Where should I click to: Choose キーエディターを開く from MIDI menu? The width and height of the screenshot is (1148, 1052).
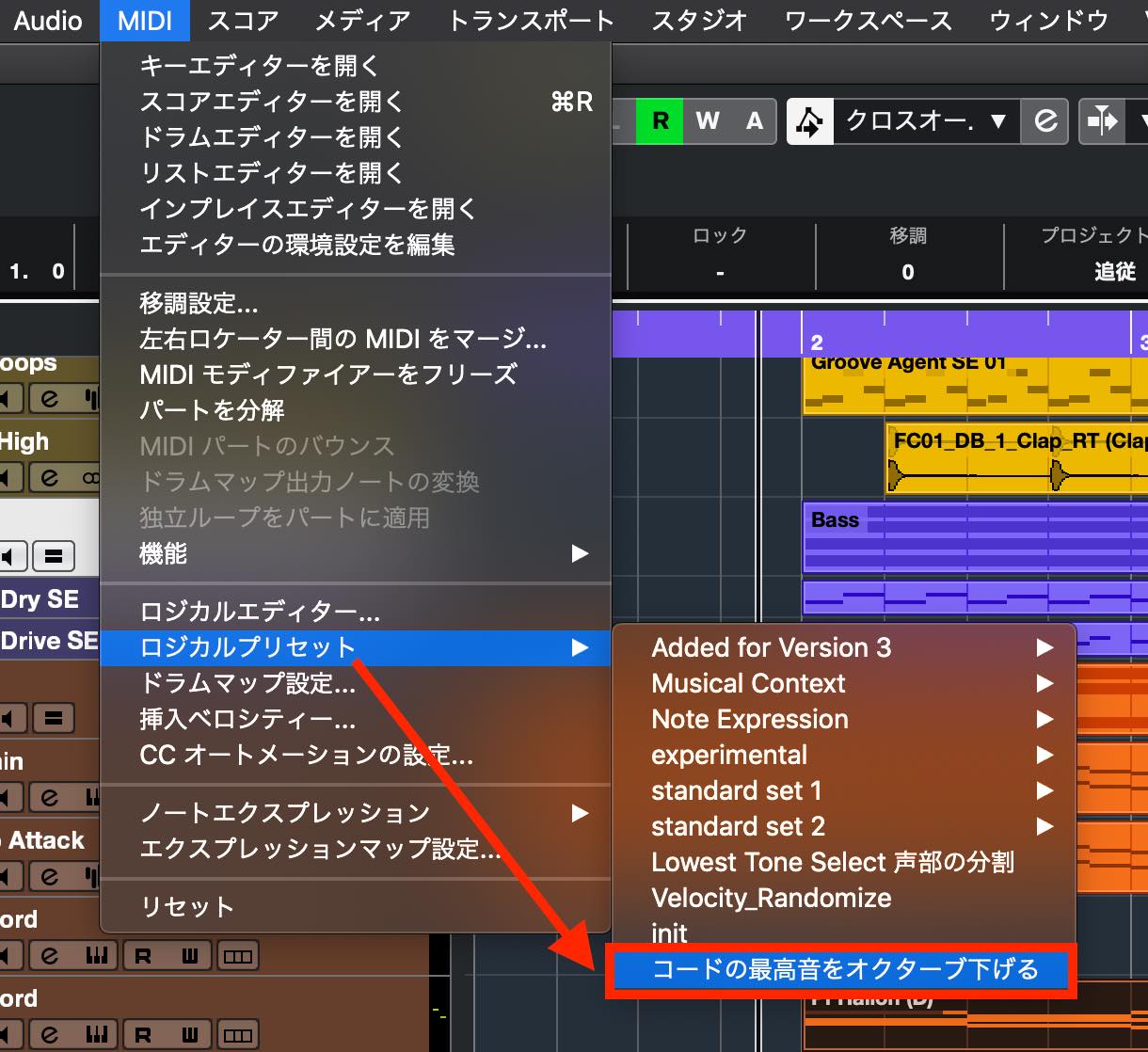(356, 66)
